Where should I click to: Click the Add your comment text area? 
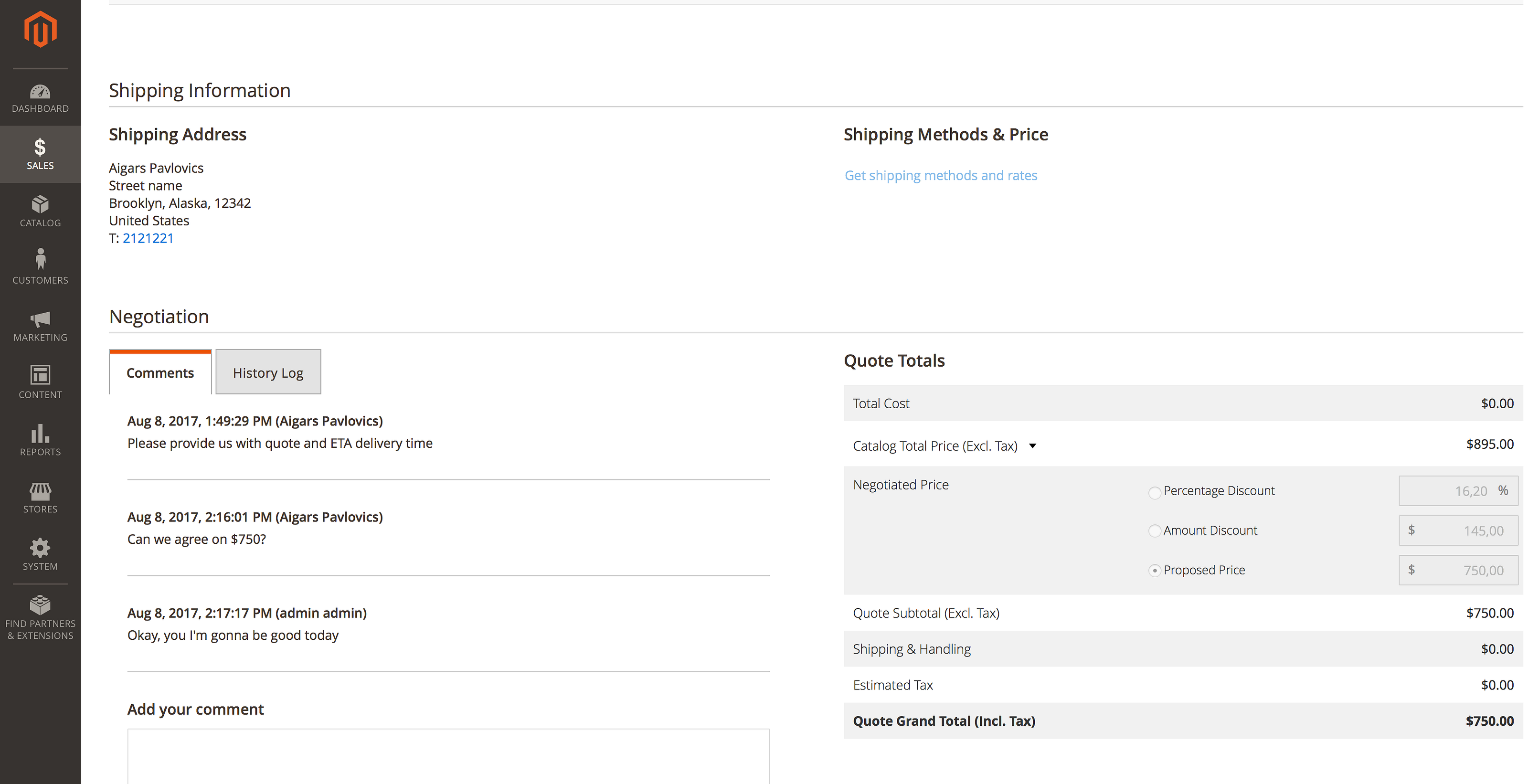[448, 756]
